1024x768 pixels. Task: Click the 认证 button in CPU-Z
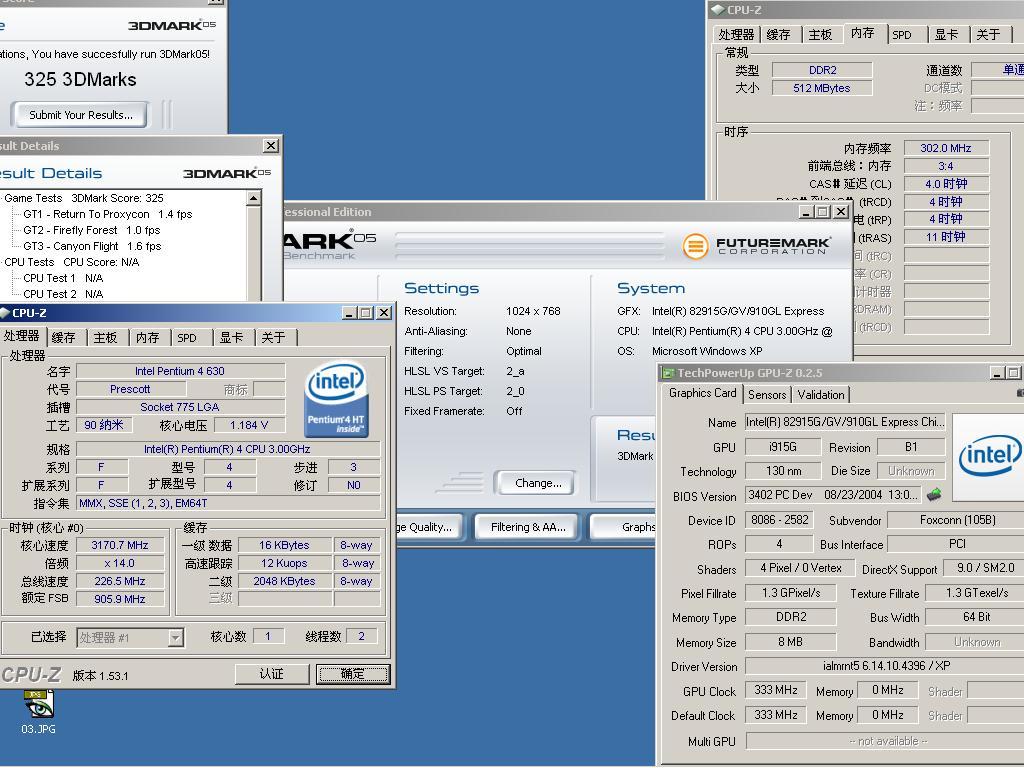[x=272, y=674]
